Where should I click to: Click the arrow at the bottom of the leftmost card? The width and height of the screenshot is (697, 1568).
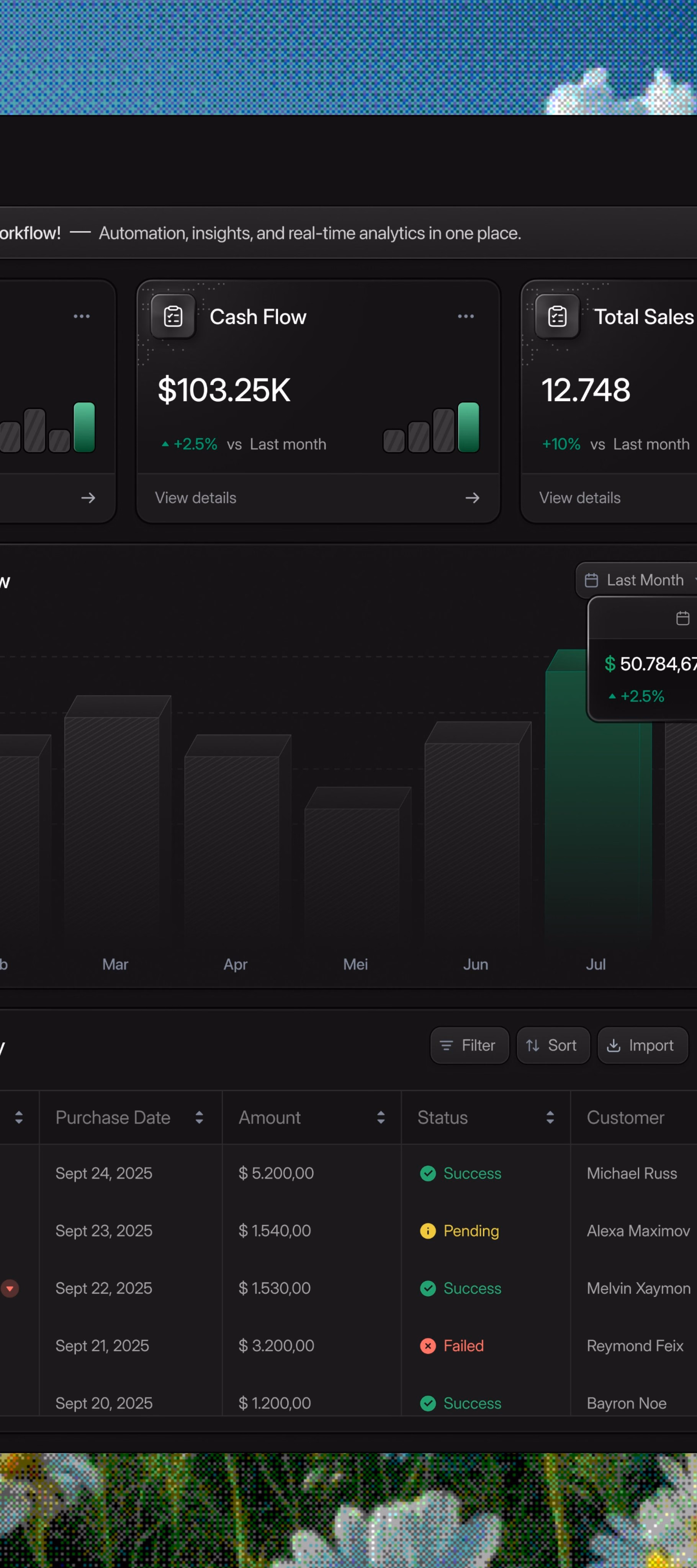pos(88,498)
